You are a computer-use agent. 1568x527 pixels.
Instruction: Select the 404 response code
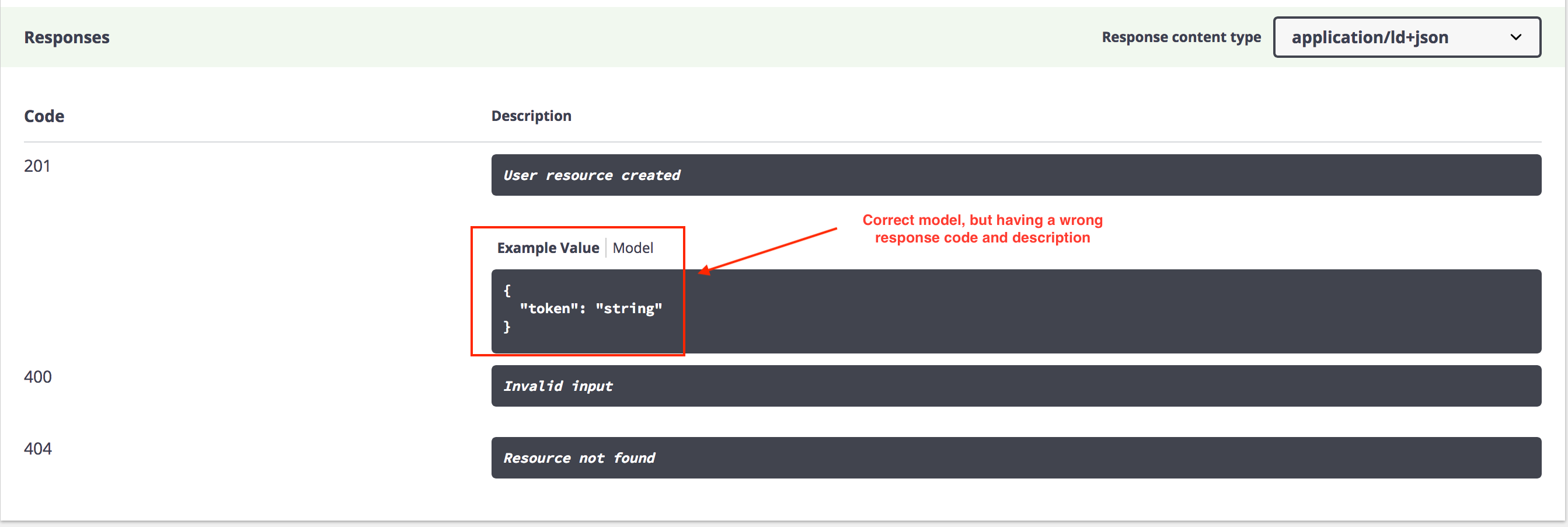pyautogui.click(x=37, y=449)
